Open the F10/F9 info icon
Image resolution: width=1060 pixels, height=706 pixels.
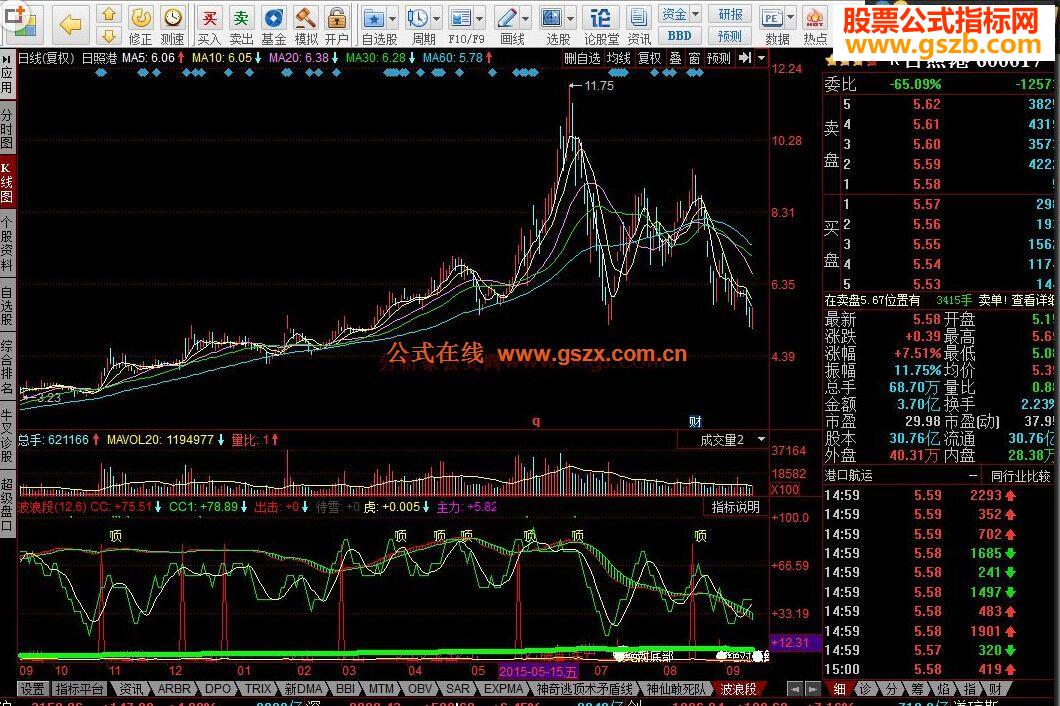[462, 24]
